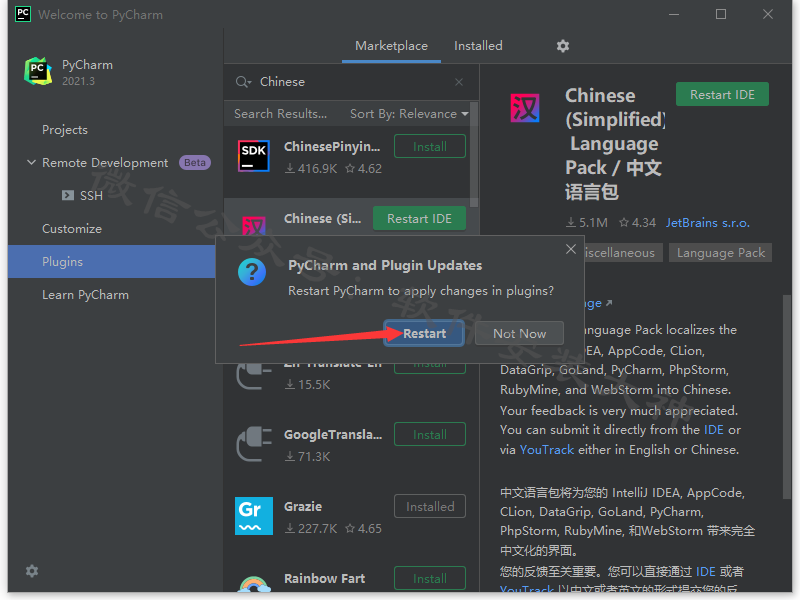Open the IDE link in Chinese description
The width and height of the screenshot is (800, 600).
coord(706,571)
